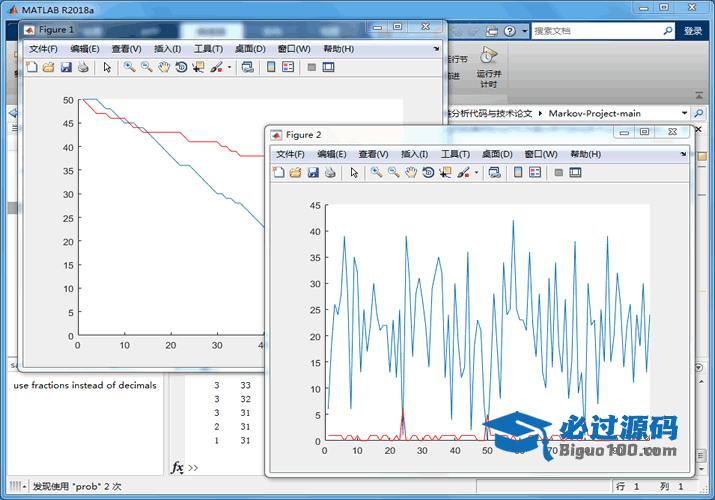Open 插入(I) menu in Figure 2

[x=414, y=154]
